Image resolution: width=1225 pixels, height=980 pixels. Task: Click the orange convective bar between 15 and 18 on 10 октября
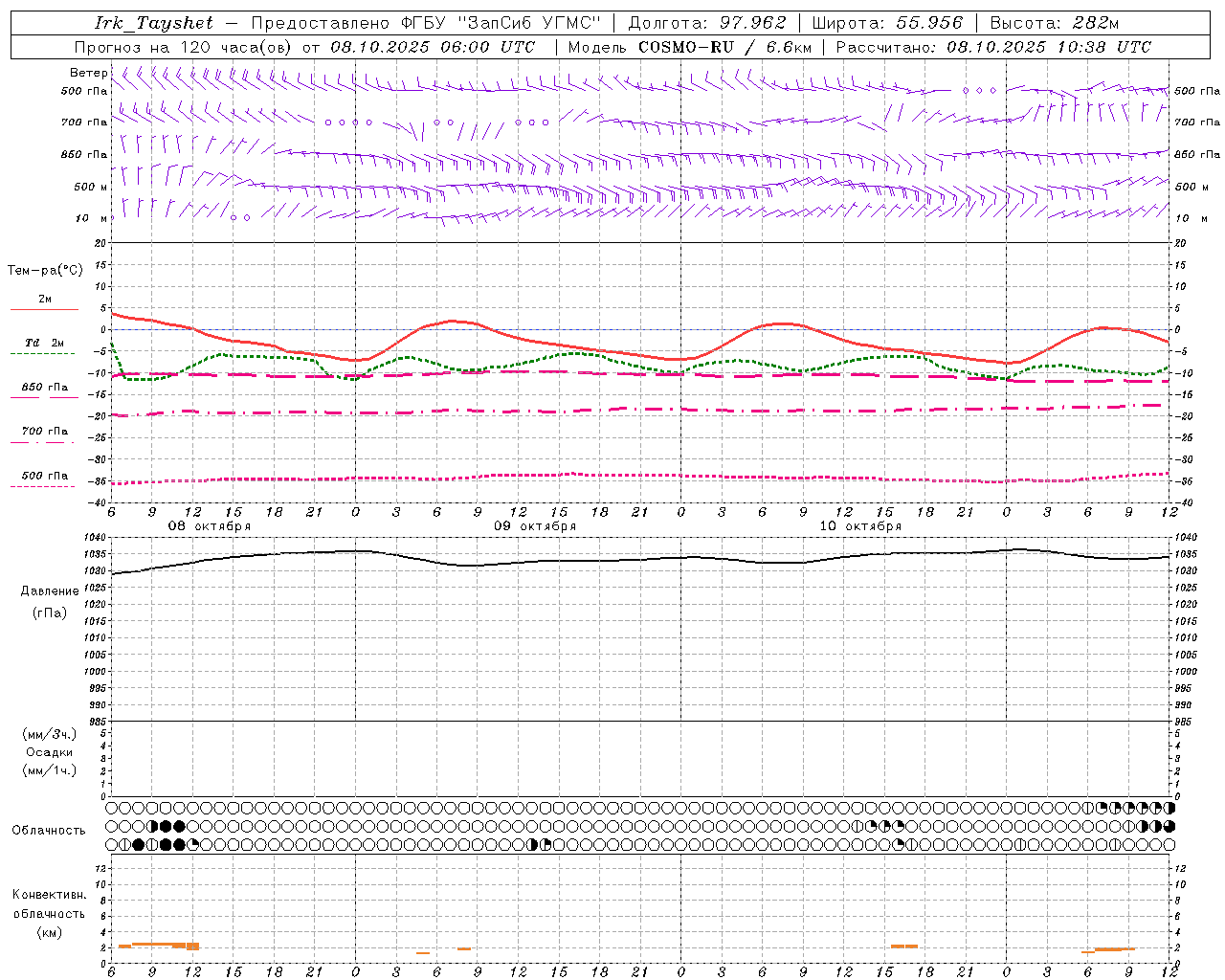pos(904,947)
